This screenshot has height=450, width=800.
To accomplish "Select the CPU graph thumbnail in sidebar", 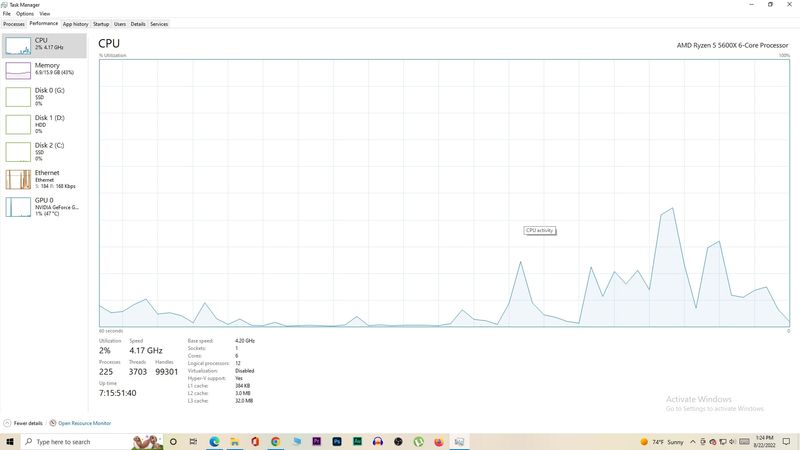I will point(18,46).
